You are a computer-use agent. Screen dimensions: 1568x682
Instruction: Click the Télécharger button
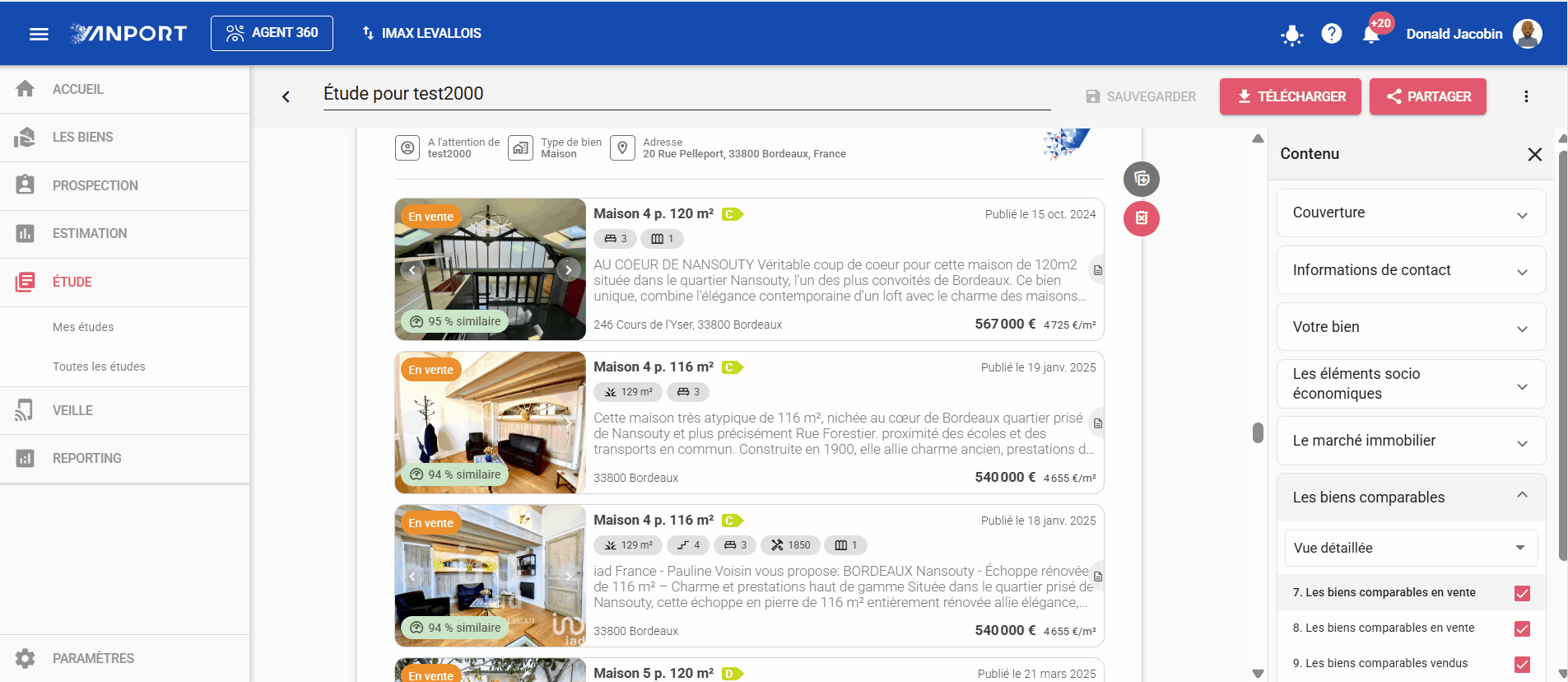point(1291,96)
